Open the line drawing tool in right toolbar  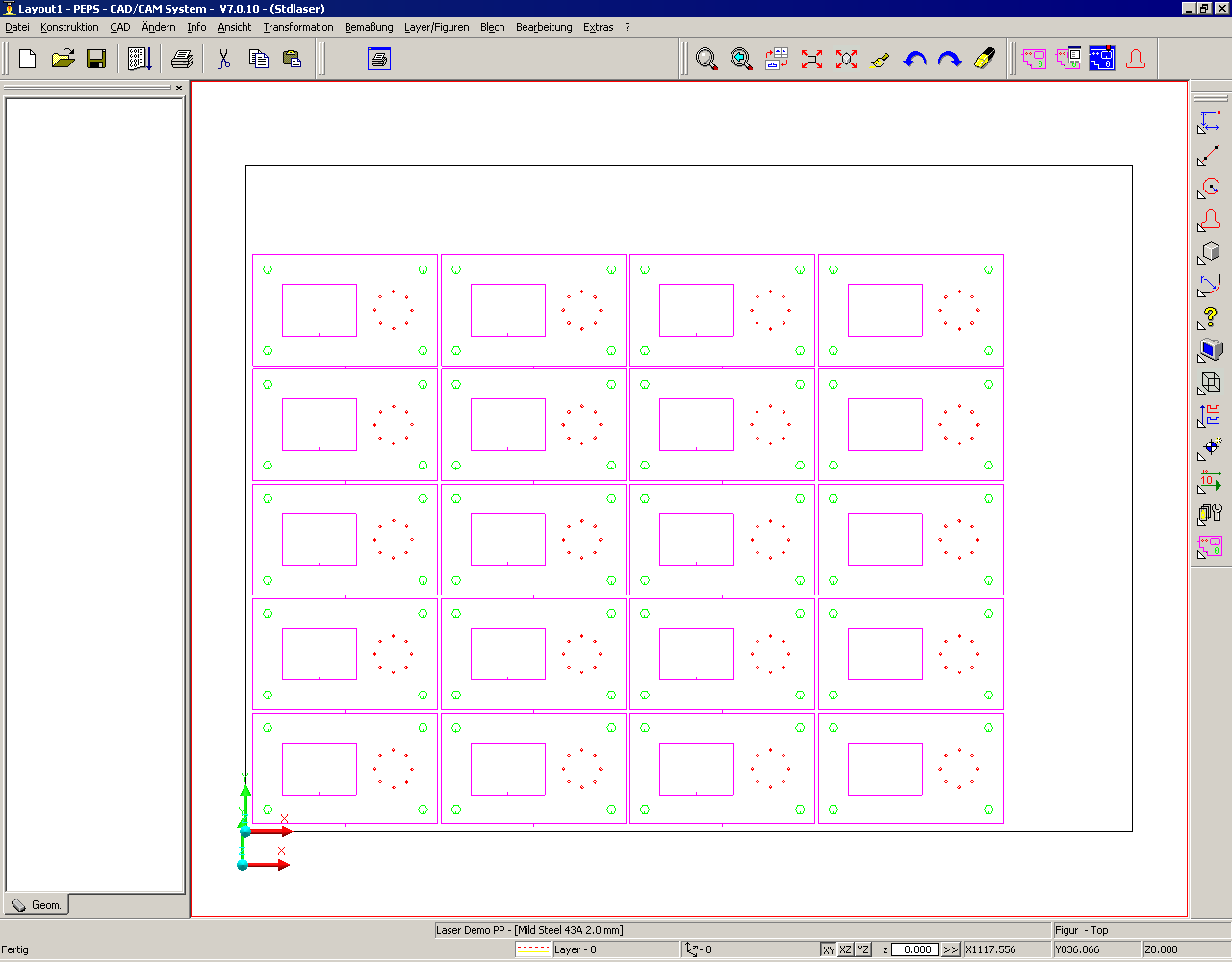[1210, 155]
